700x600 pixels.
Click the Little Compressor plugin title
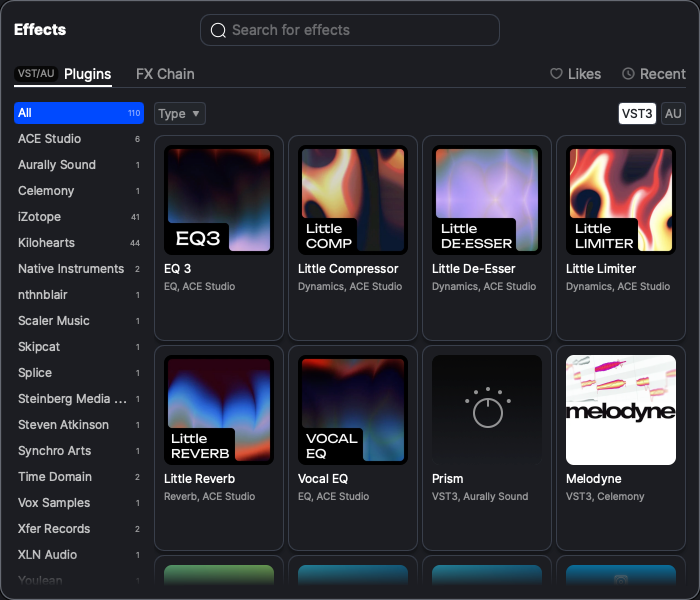[x=348, y=269]
